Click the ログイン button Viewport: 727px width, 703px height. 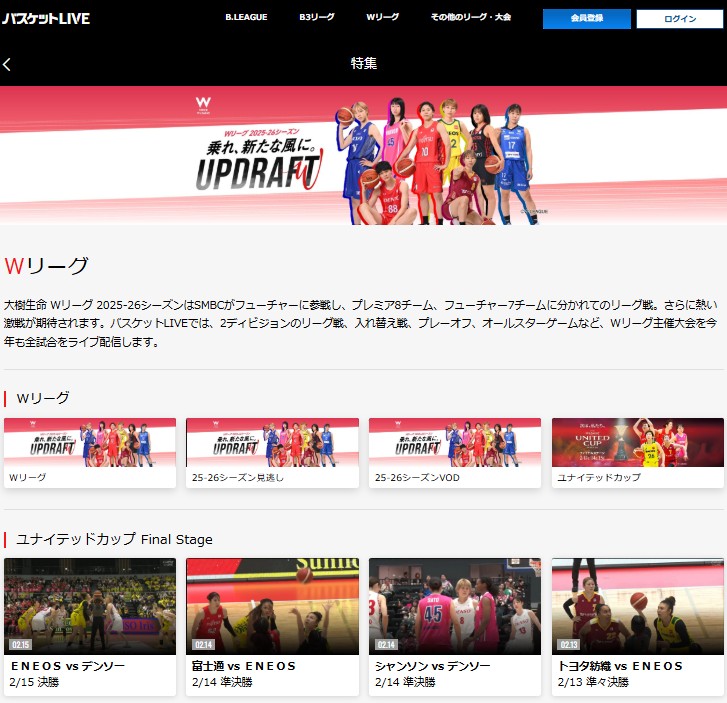680,19
